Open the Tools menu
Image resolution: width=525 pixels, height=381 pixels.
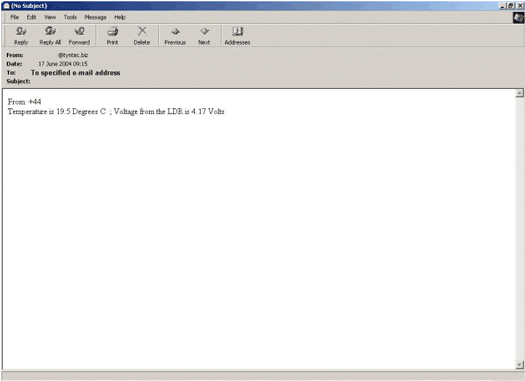click(70, 17)
